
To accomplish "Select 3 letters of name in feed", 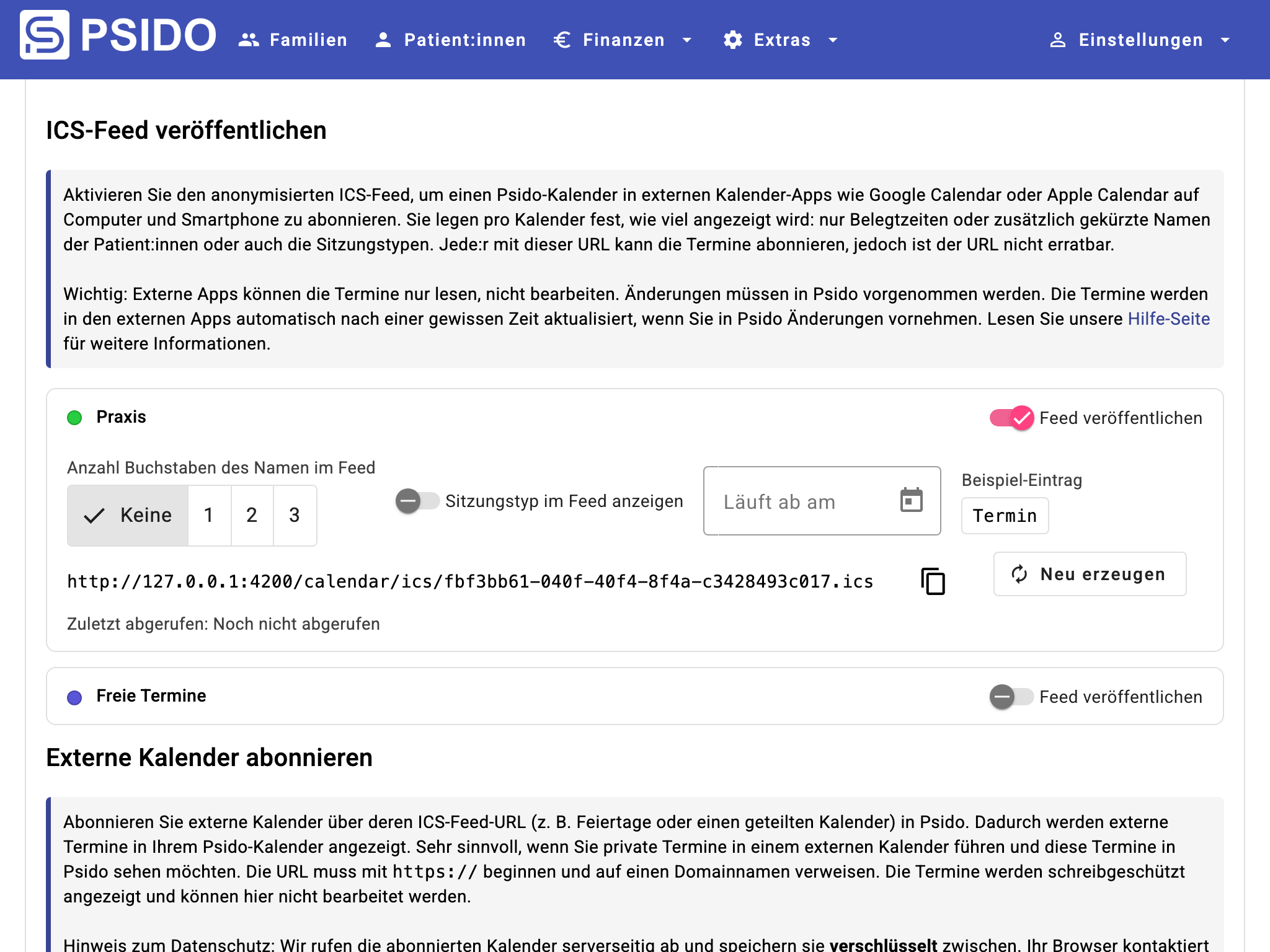I will pyautogui.click(x=295, y=515).
